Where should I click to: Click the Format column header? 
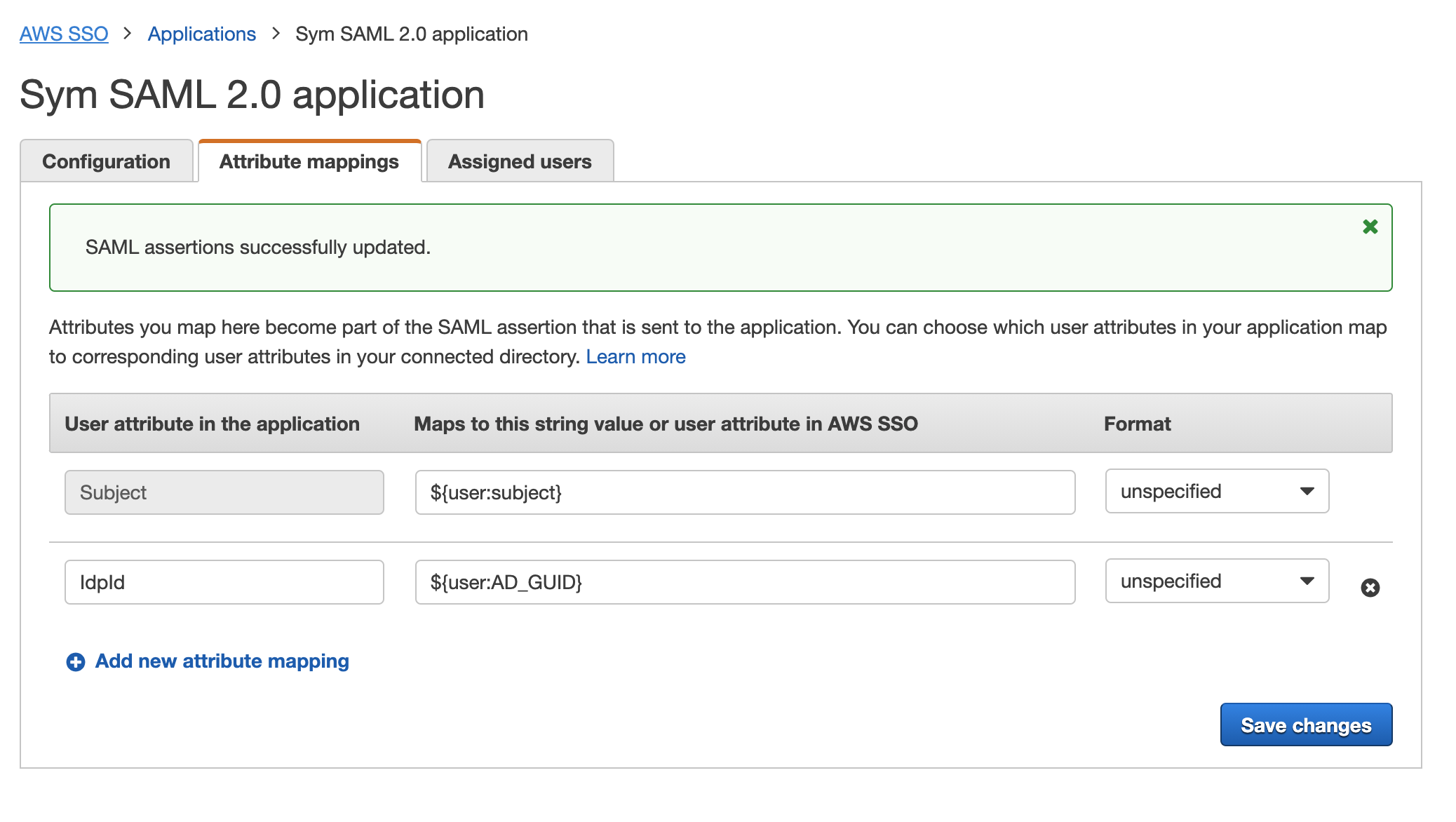coord(1137,424)
